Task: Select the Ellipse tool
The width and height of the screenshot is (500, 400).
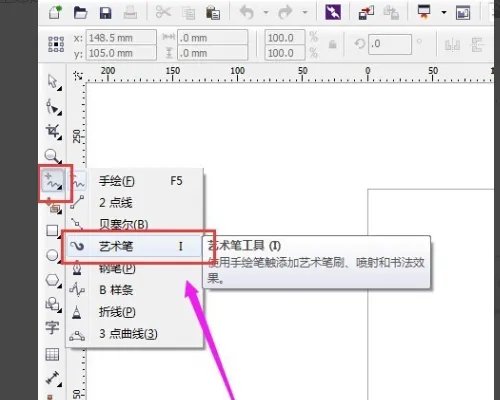Action: coord(53,255)
